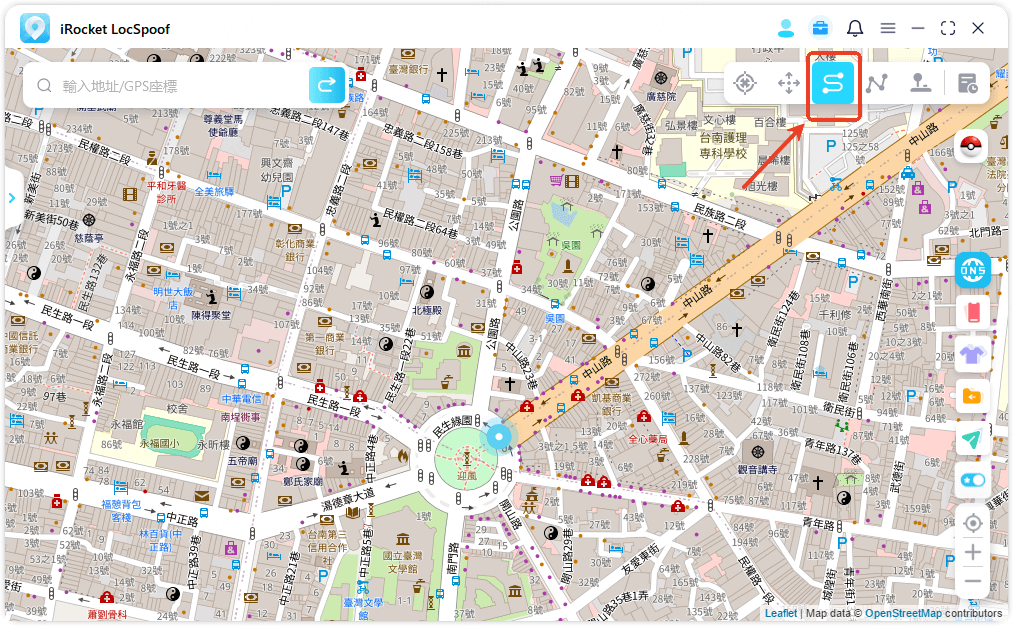Click the green paper plane button
The image size is (1013, 626).
point(972,439)
